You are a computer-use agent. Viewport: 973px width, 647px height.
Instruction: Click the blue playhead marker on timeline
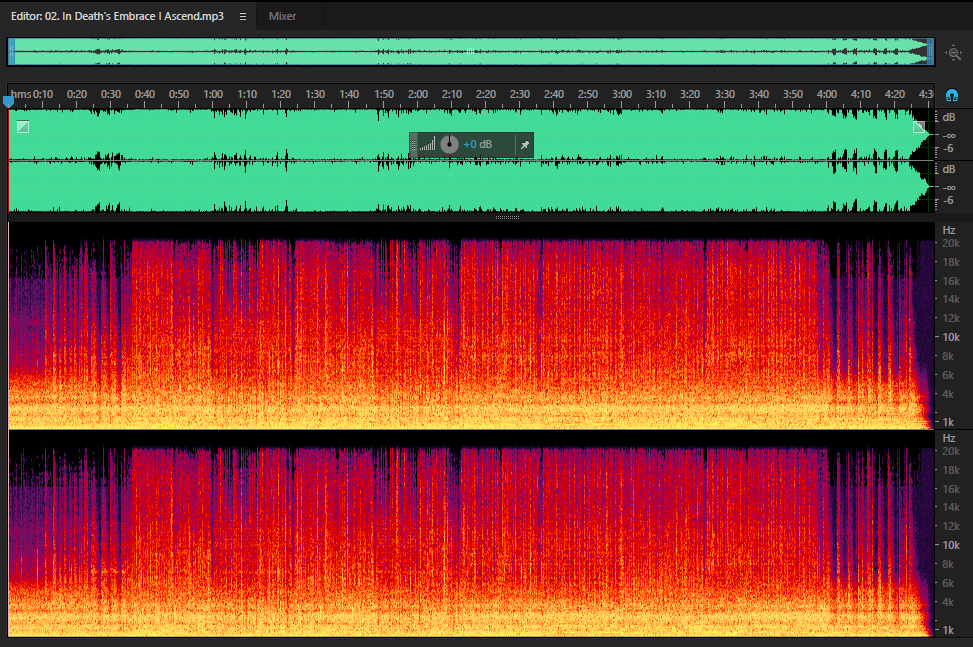(x=8, y=101)
